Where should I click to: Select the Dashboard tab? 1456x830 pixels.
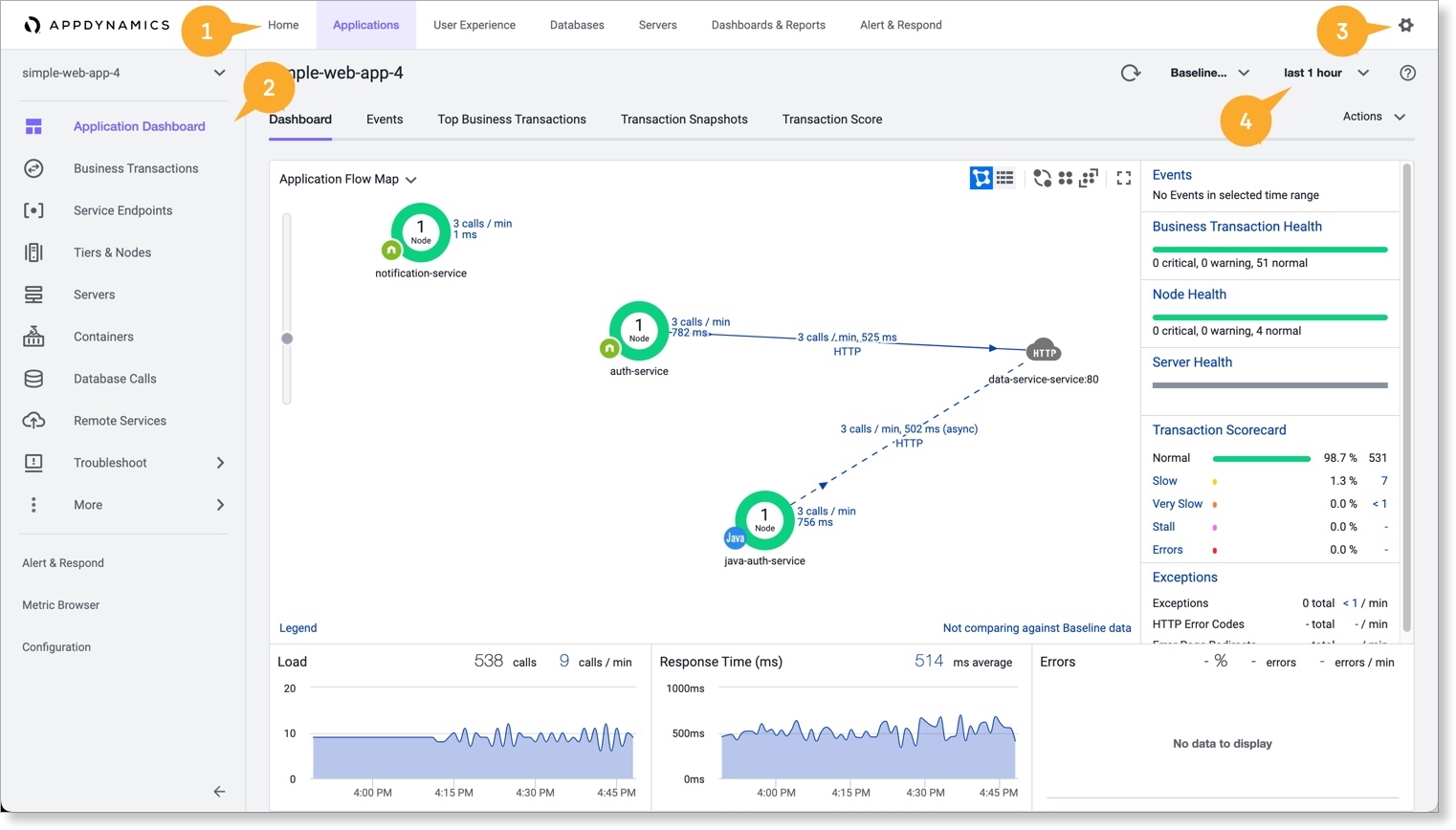[300, 120]
